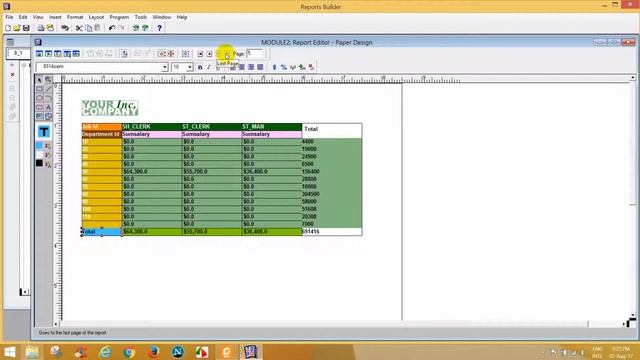
Task: Click the percent format icon
Action: point(284,67)
